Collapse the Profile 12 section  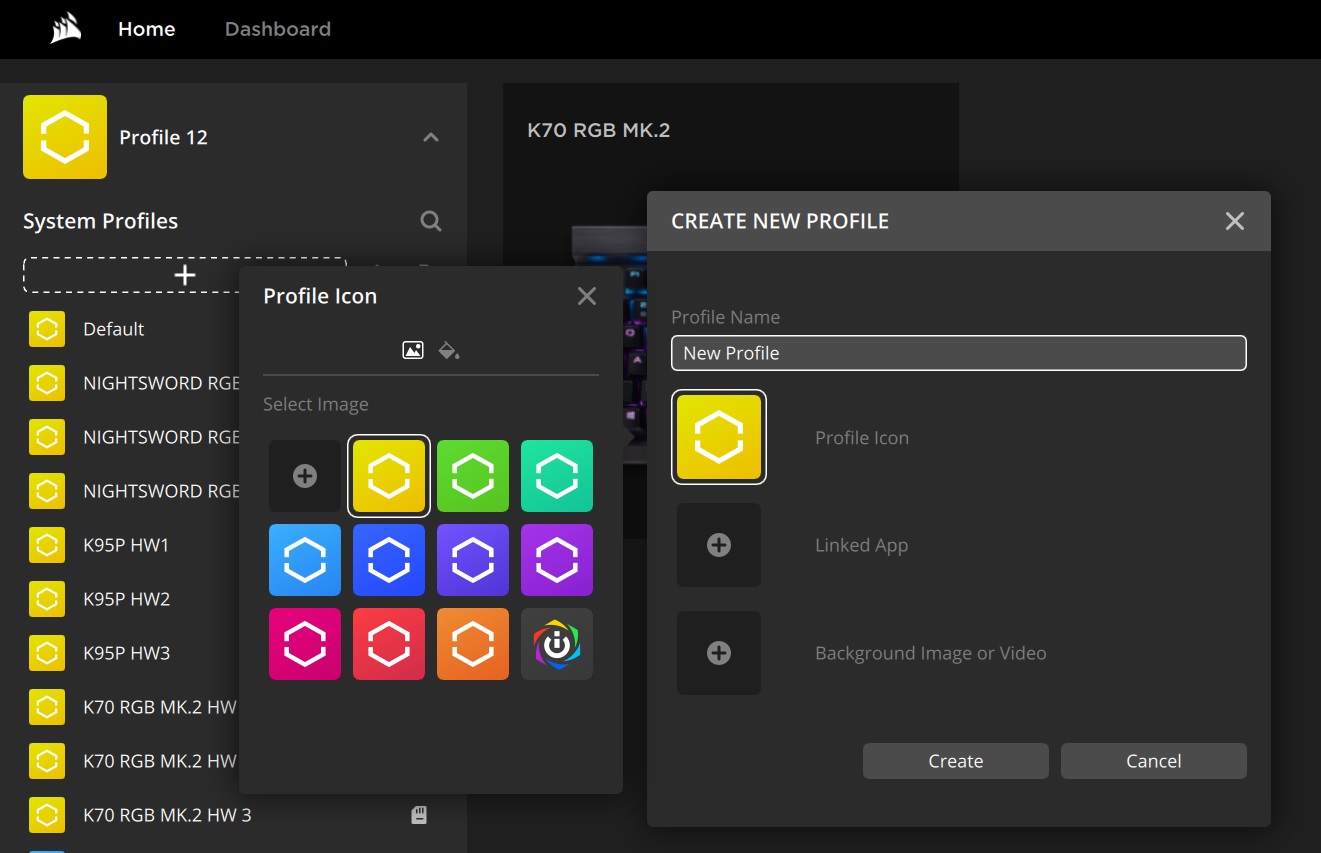430,137
